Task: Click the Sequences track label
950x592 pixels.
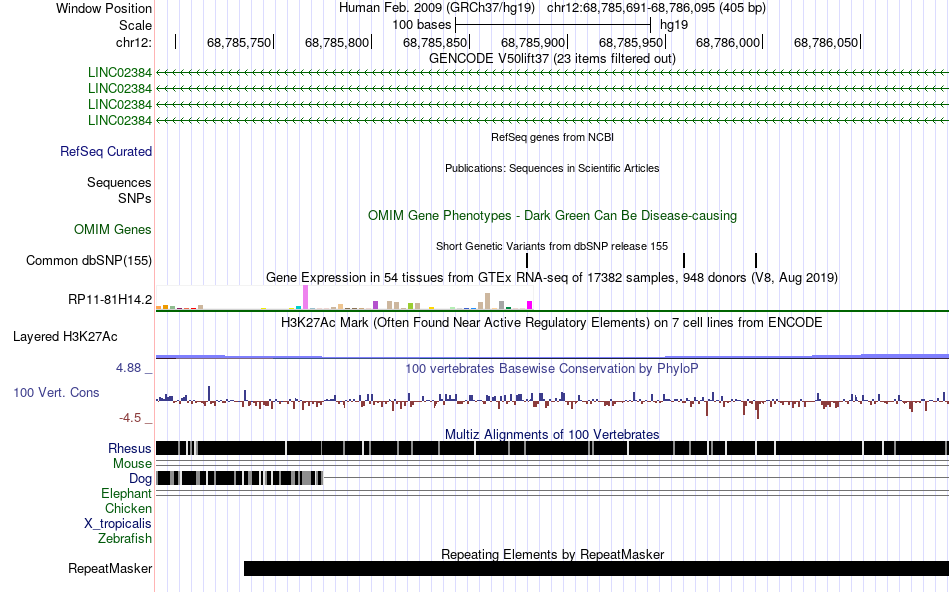Action: click(x=119, y=182)
